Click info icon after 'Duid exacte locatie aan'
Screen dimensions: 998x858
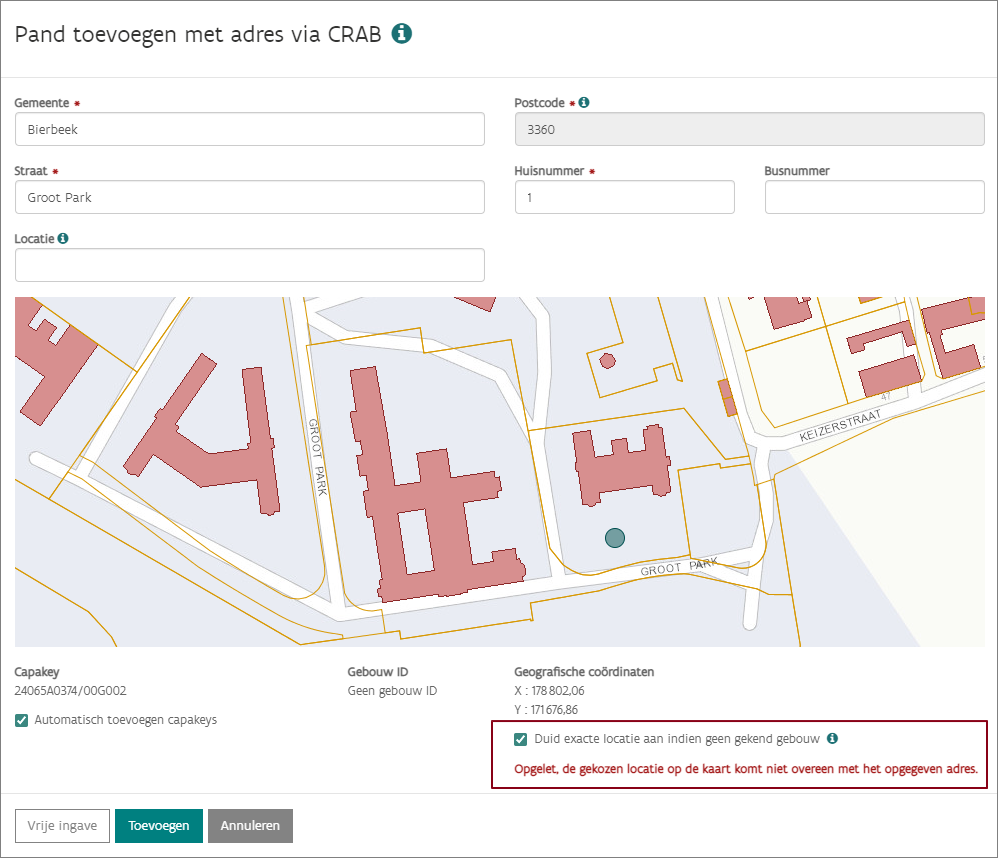(x=832, y=739)
